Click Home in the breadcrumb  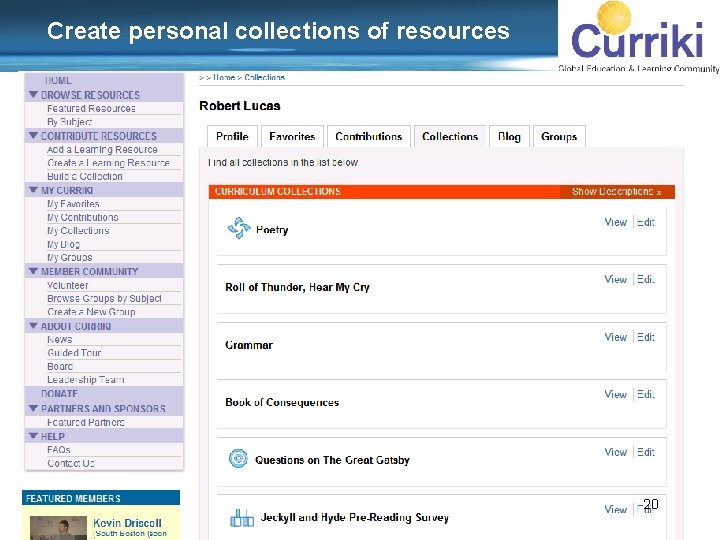pyautogui.click(x=224, y=77)
